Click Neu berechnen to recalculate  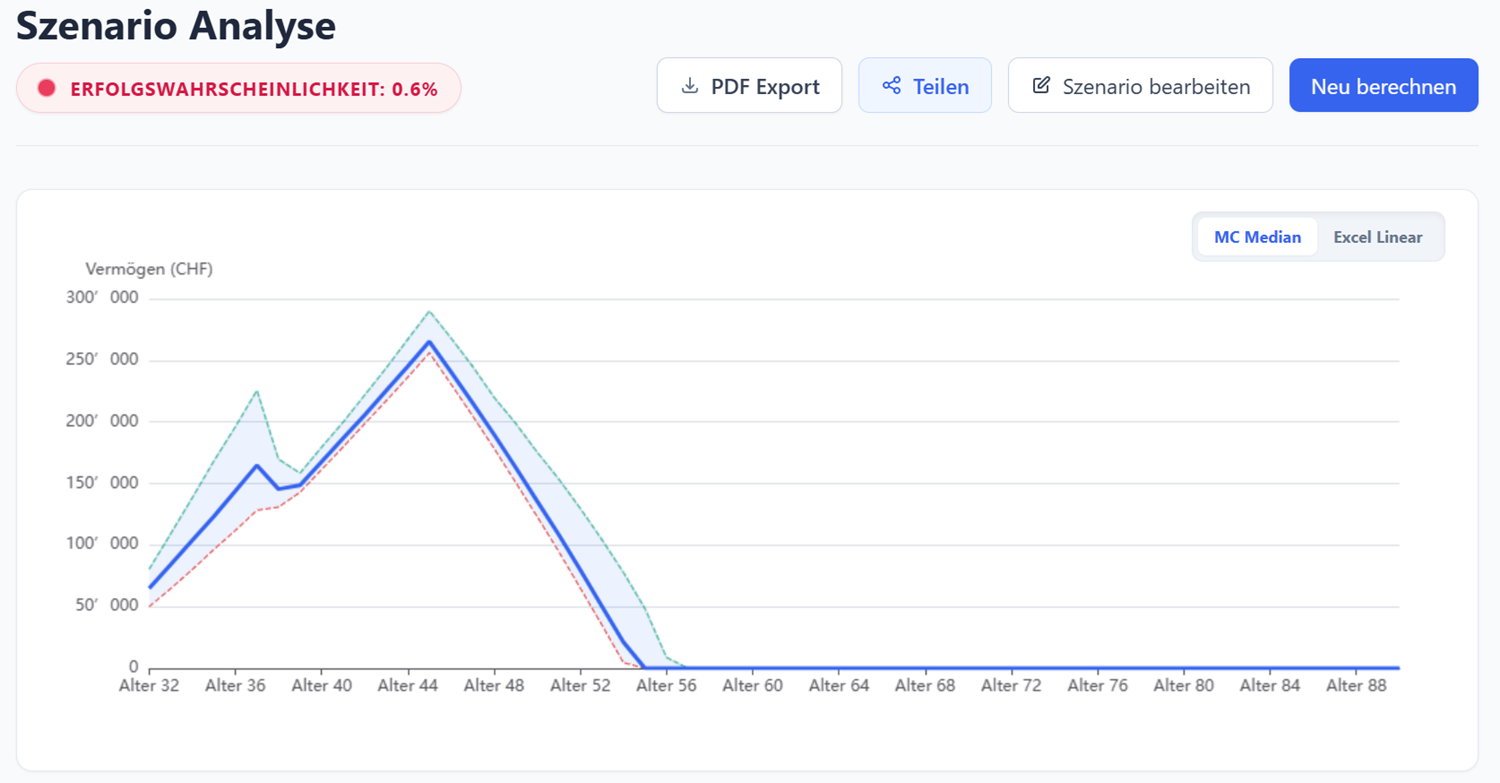[1383, 86]
